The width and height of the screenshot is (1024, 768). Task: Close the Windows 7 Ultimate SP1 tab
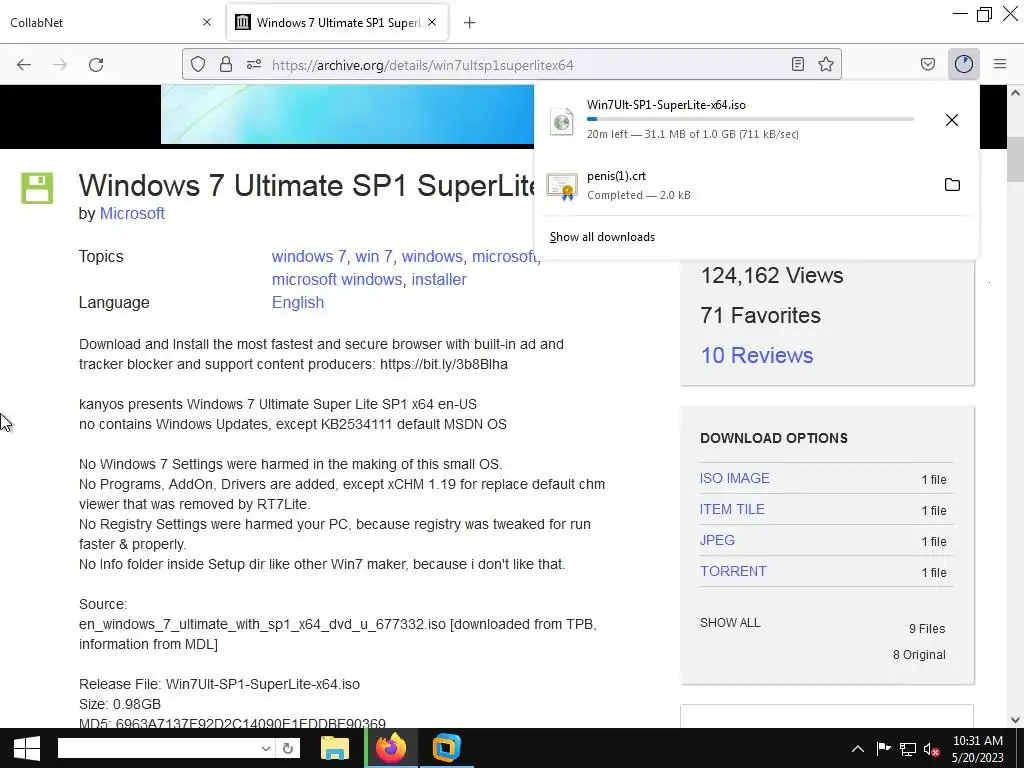pos(432,22)
